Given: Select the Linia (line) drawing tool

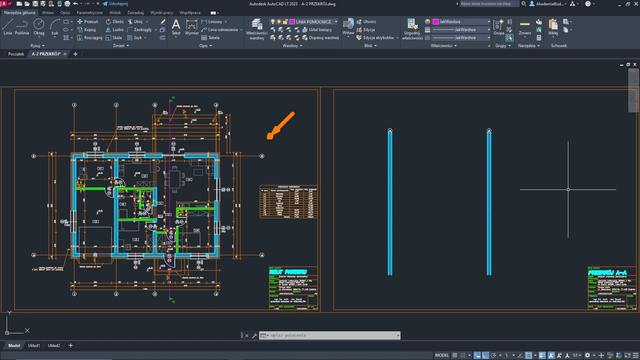Looking at the screenshot, I should tap(7, 27).
